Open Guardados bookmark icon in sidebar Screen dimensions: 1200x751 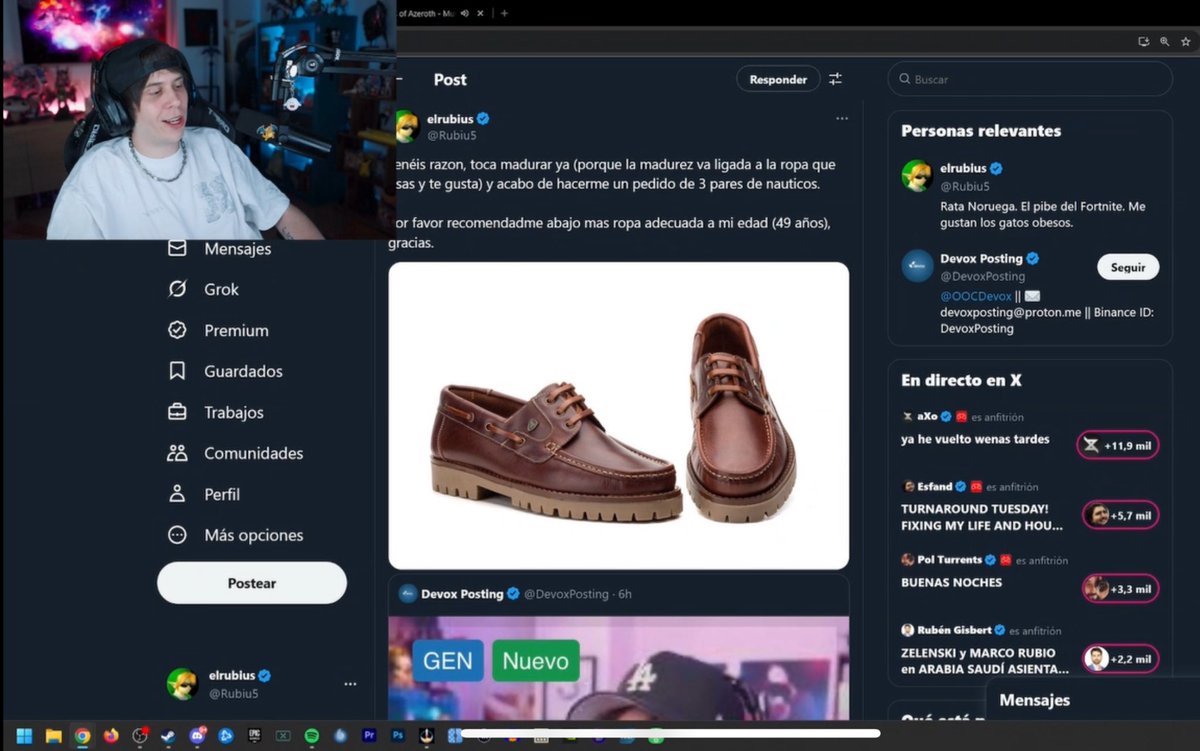click(x=177, y=371)
